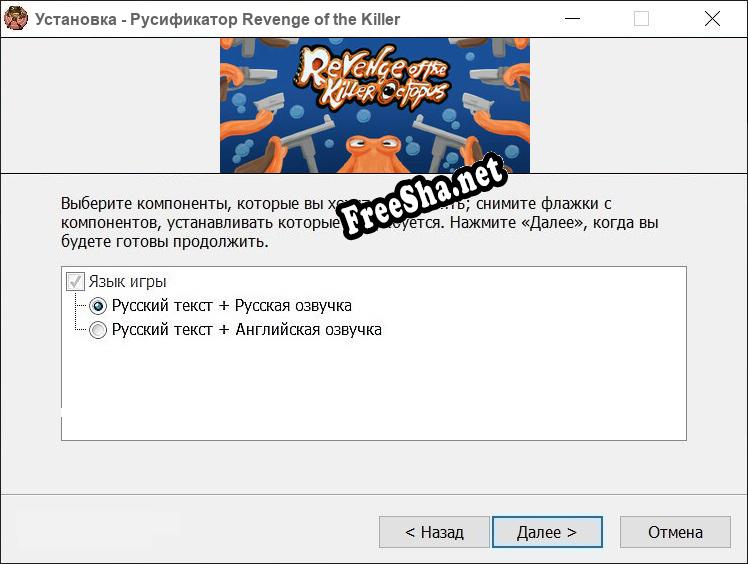This screenshot has width=748, height=564.
Task: Click the < Назад button
Action: tap(434, 532)
